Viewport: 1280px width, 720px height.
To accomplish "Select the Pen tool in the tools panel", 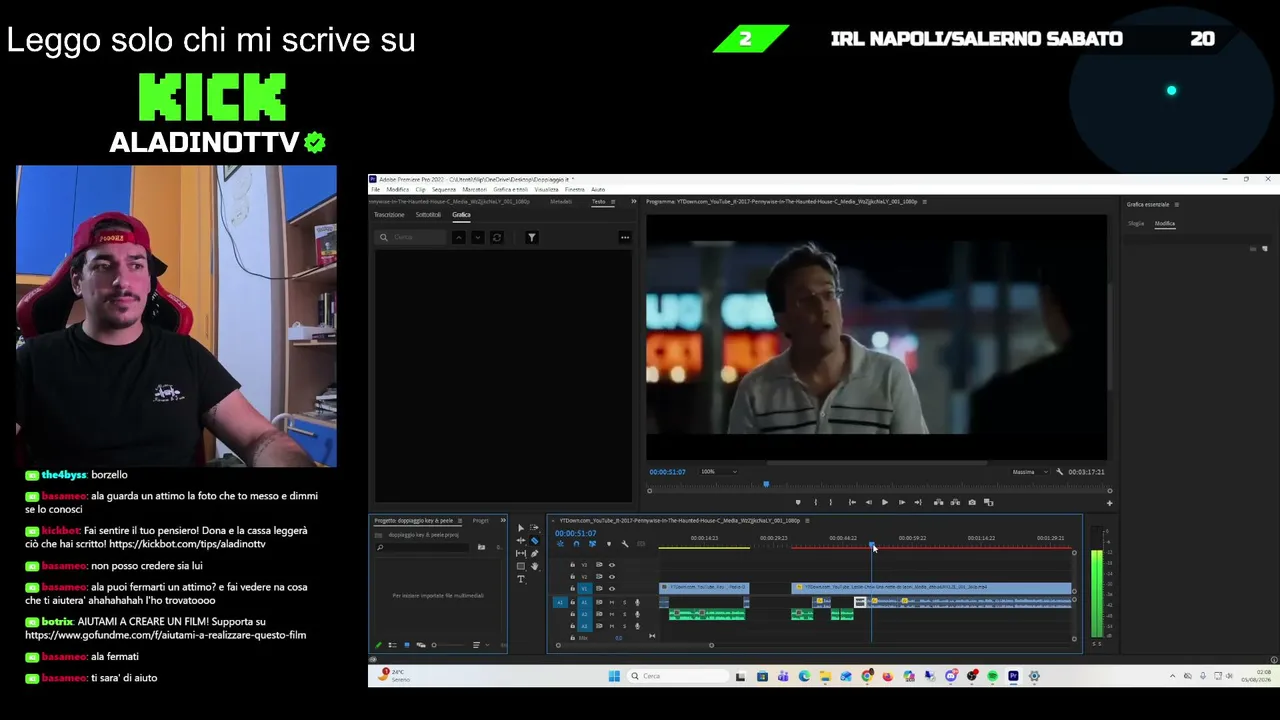I will click(x=534, y=554).
